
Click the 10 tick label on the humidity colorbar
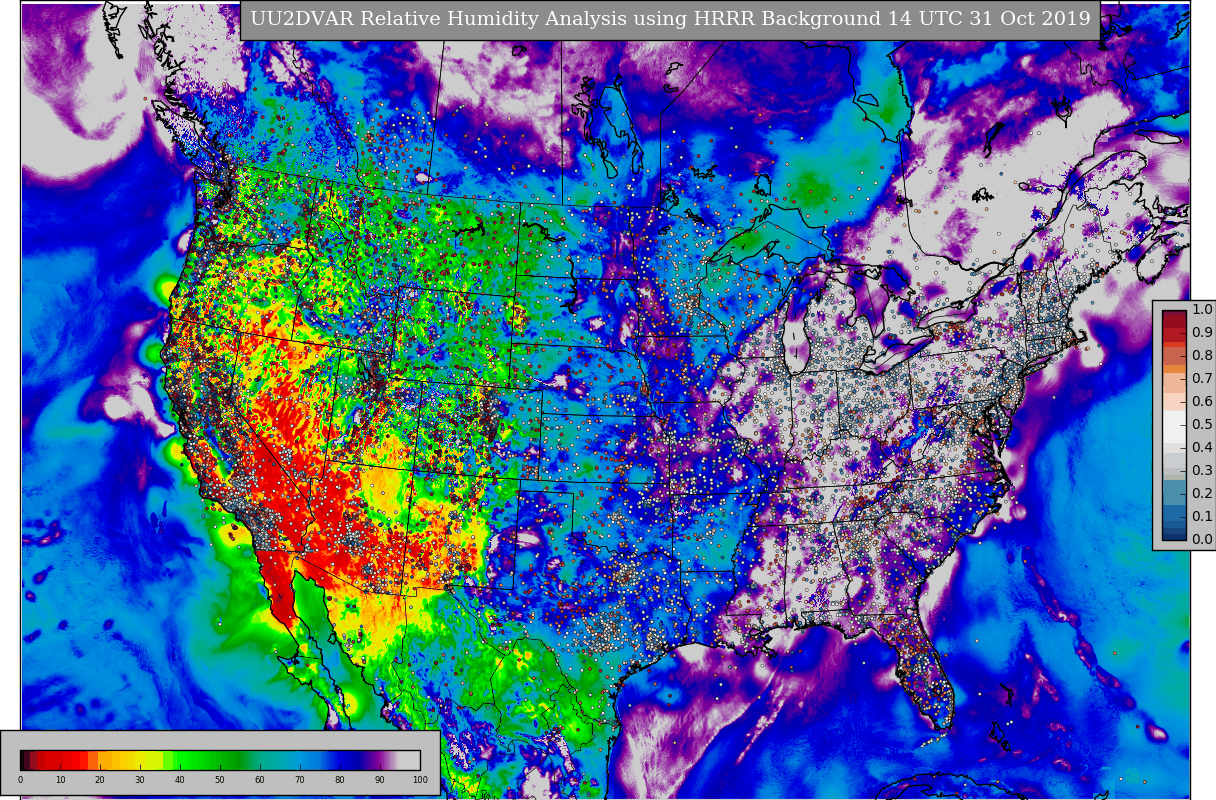click(x=60, y=780)
